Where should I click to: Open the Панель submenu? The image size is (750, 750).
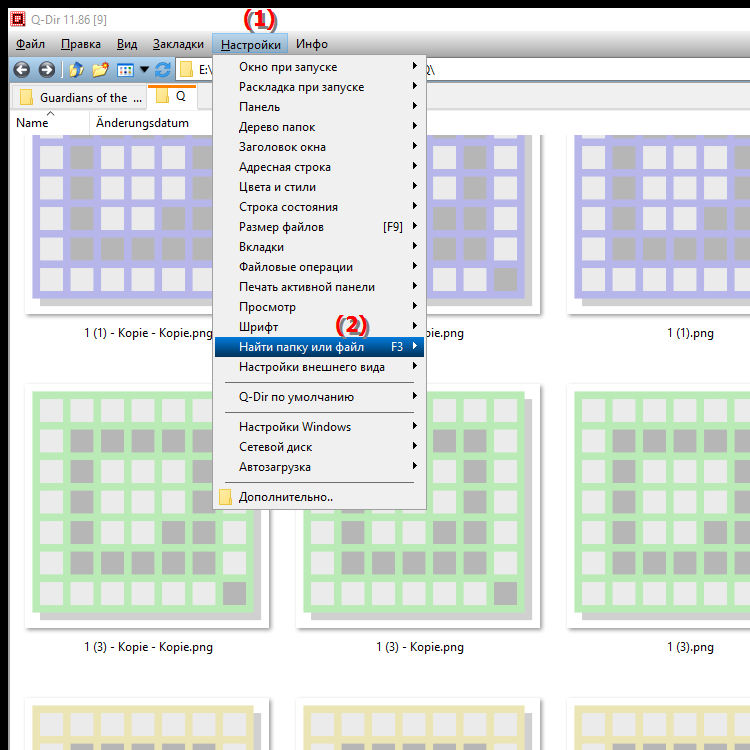click(319, 107)
